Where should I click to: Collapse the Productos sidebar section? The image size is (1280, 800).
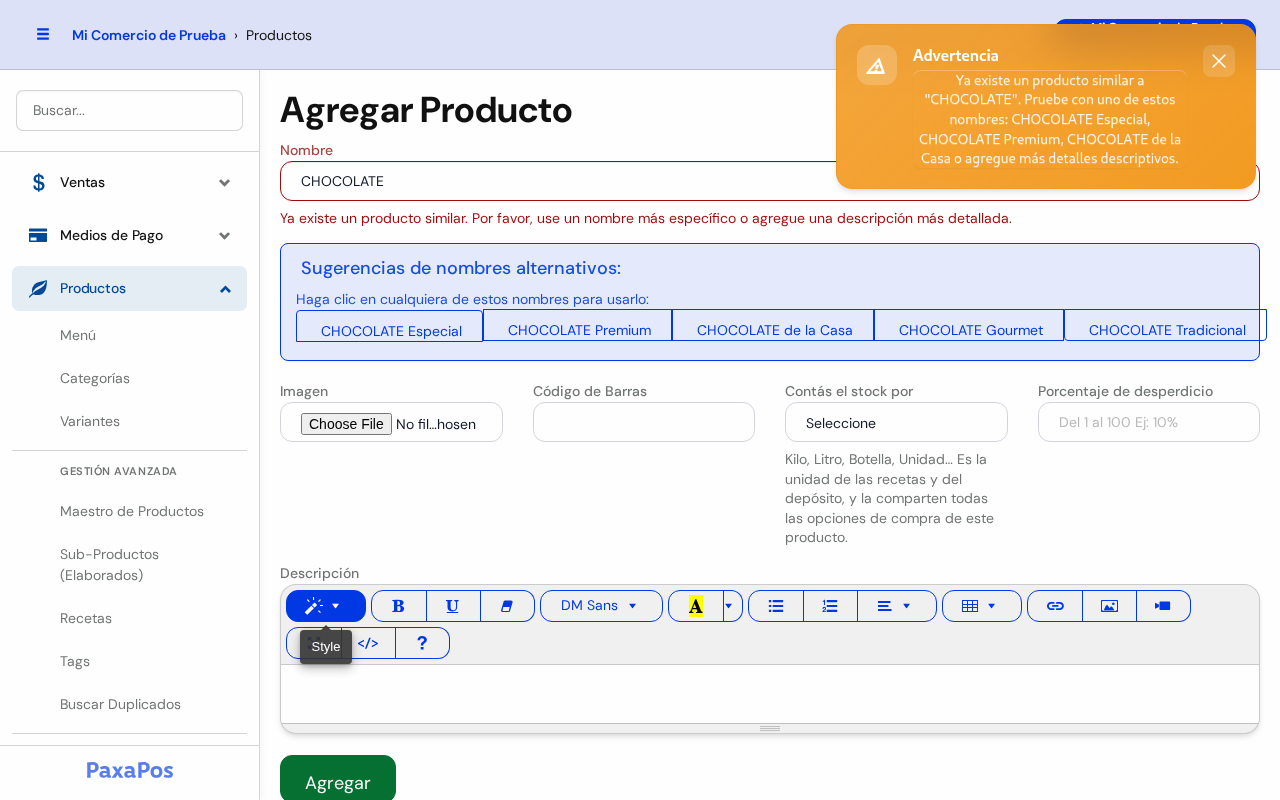point(225,288)
